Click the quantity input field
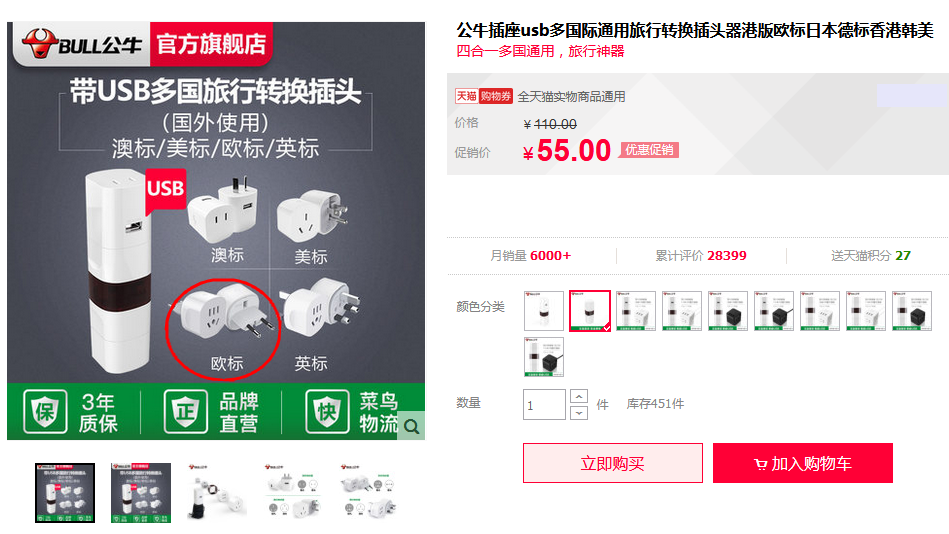This screenshot has width=949, height=534. (544, 404)
